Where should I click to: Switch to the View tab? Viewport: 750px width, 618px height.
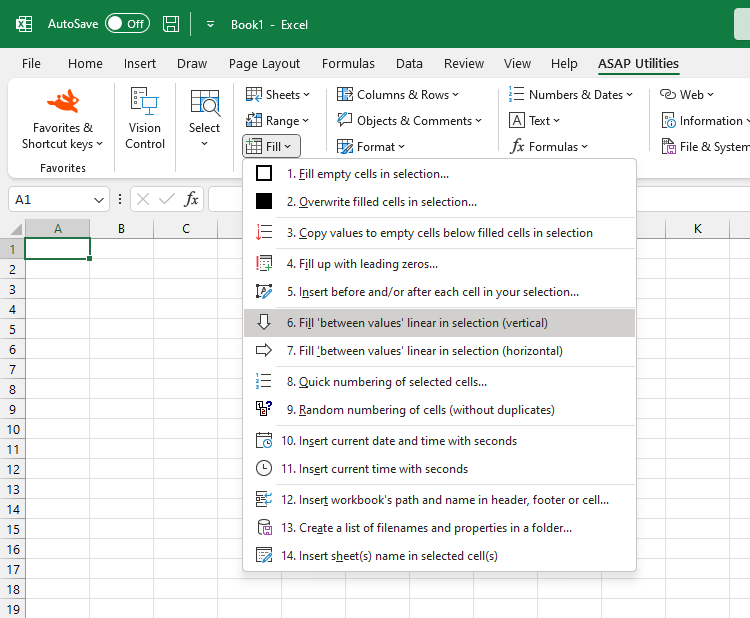coord(517,64)
